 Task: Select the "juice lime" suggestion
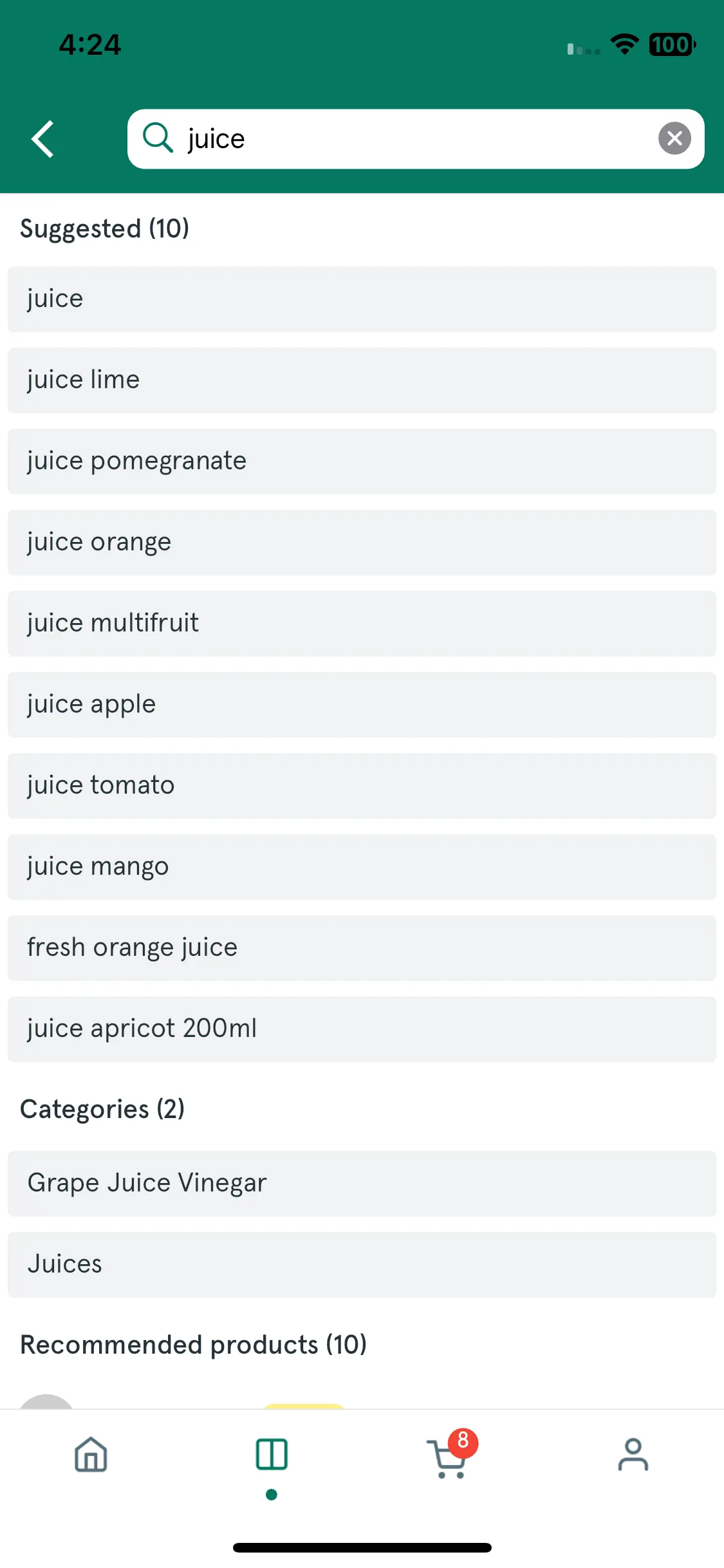point(362,380)
